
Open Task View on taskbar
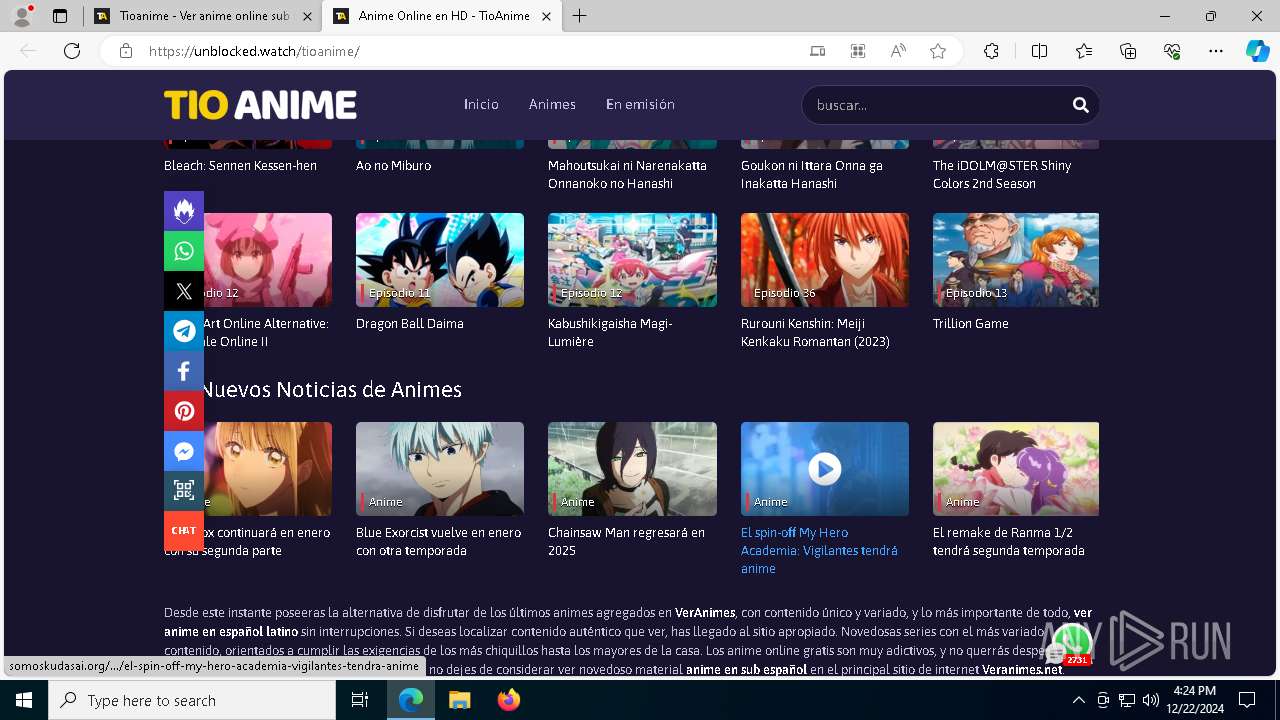tap(360, 700)
